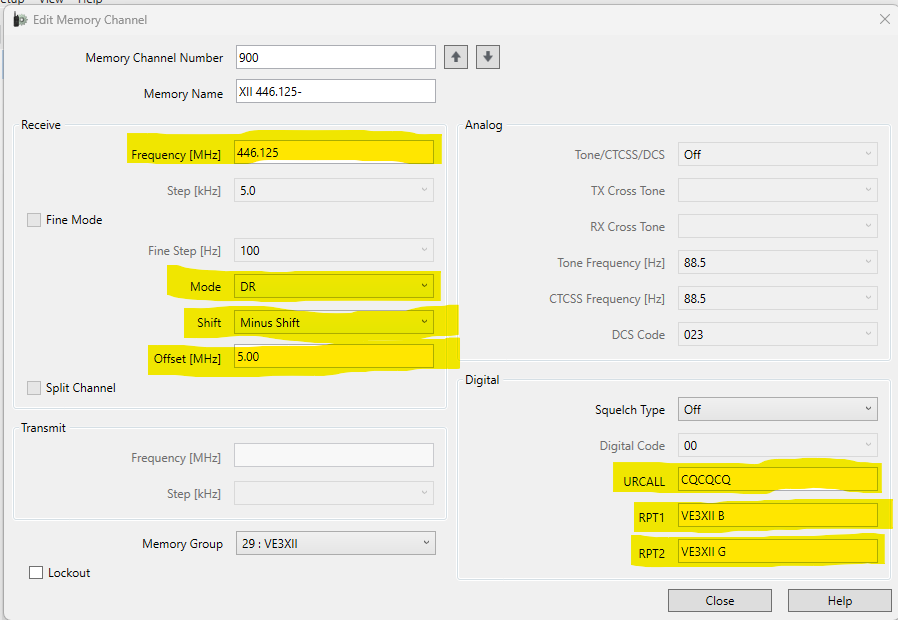Click into the Memory Name field

point(335,92)
